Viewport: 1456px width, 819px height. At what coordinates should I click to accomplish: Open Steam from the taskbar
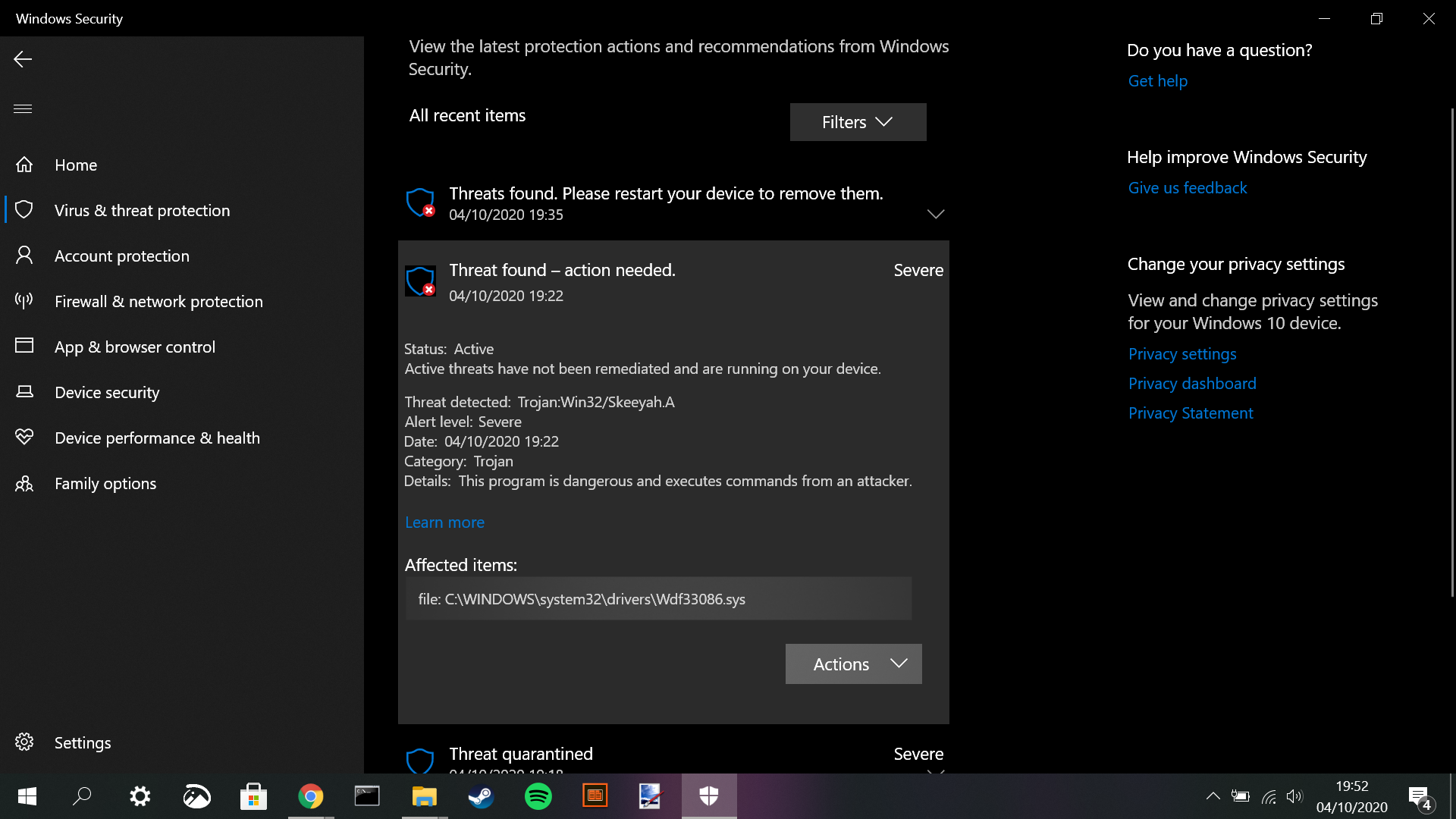481,796
